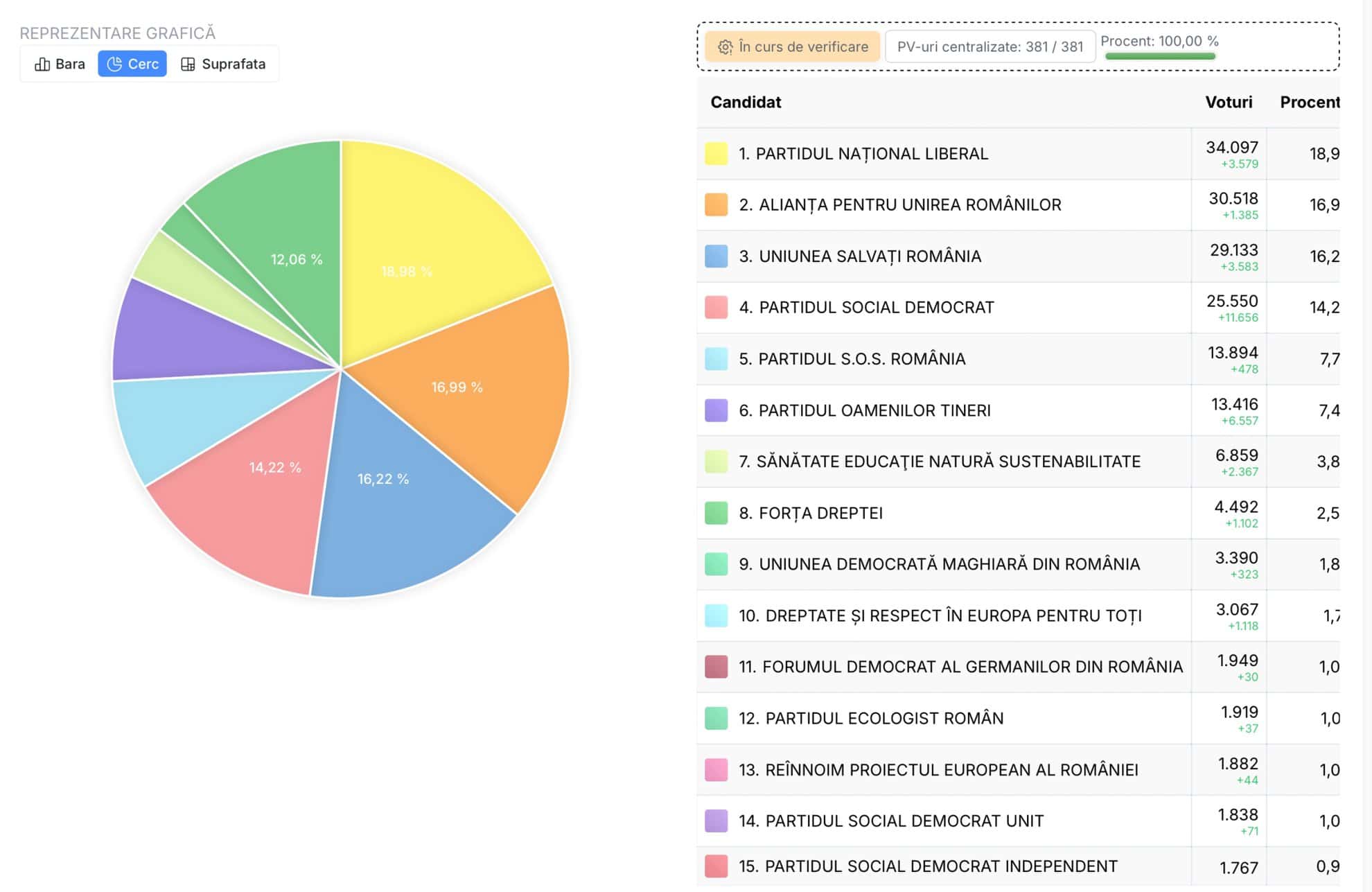Click the În curs de verificare badge
1372x892 pixels.
coord(793,46)
